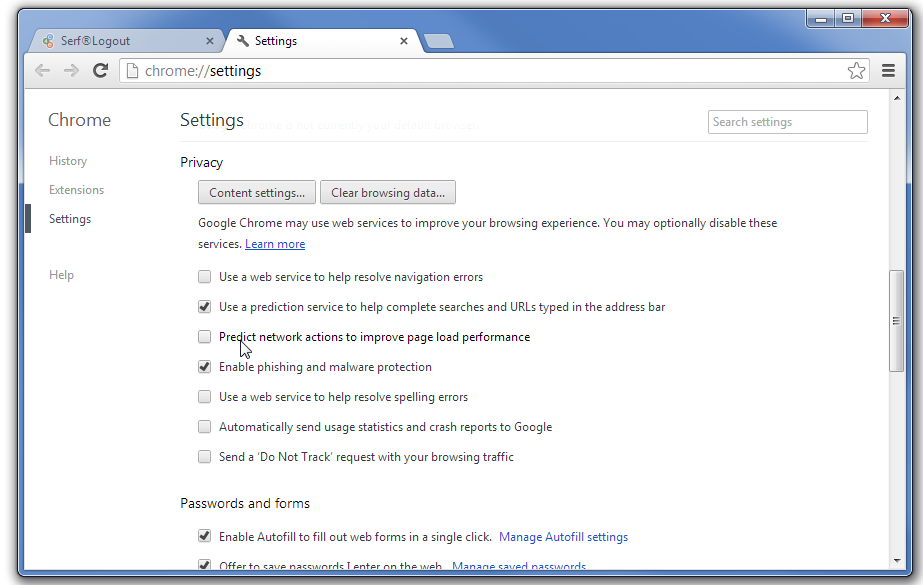The image size is (923, 585).
Task: Open History in the Chrome sidebar
Action: [x=68, y=161]
